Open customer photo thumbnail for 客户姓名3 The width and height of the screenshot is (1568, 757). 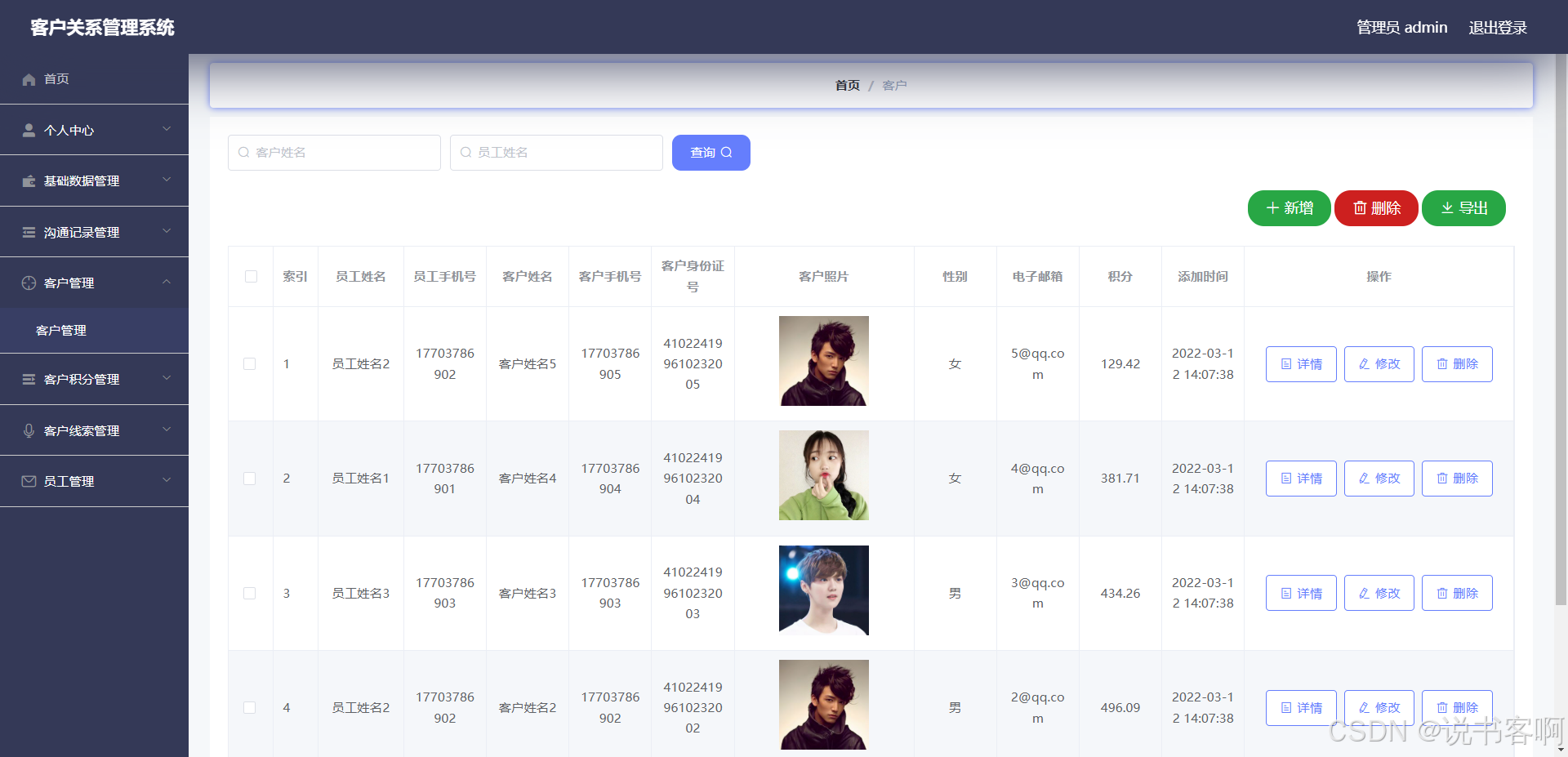click(x=824, y=590)
